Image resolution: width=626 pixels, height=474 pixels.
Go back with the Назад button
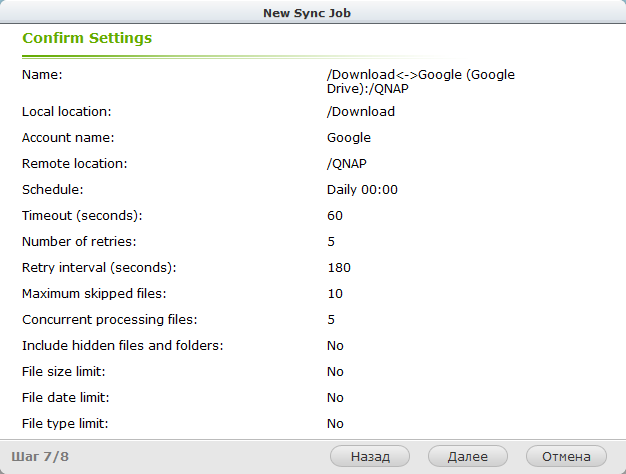click(370, 456)
